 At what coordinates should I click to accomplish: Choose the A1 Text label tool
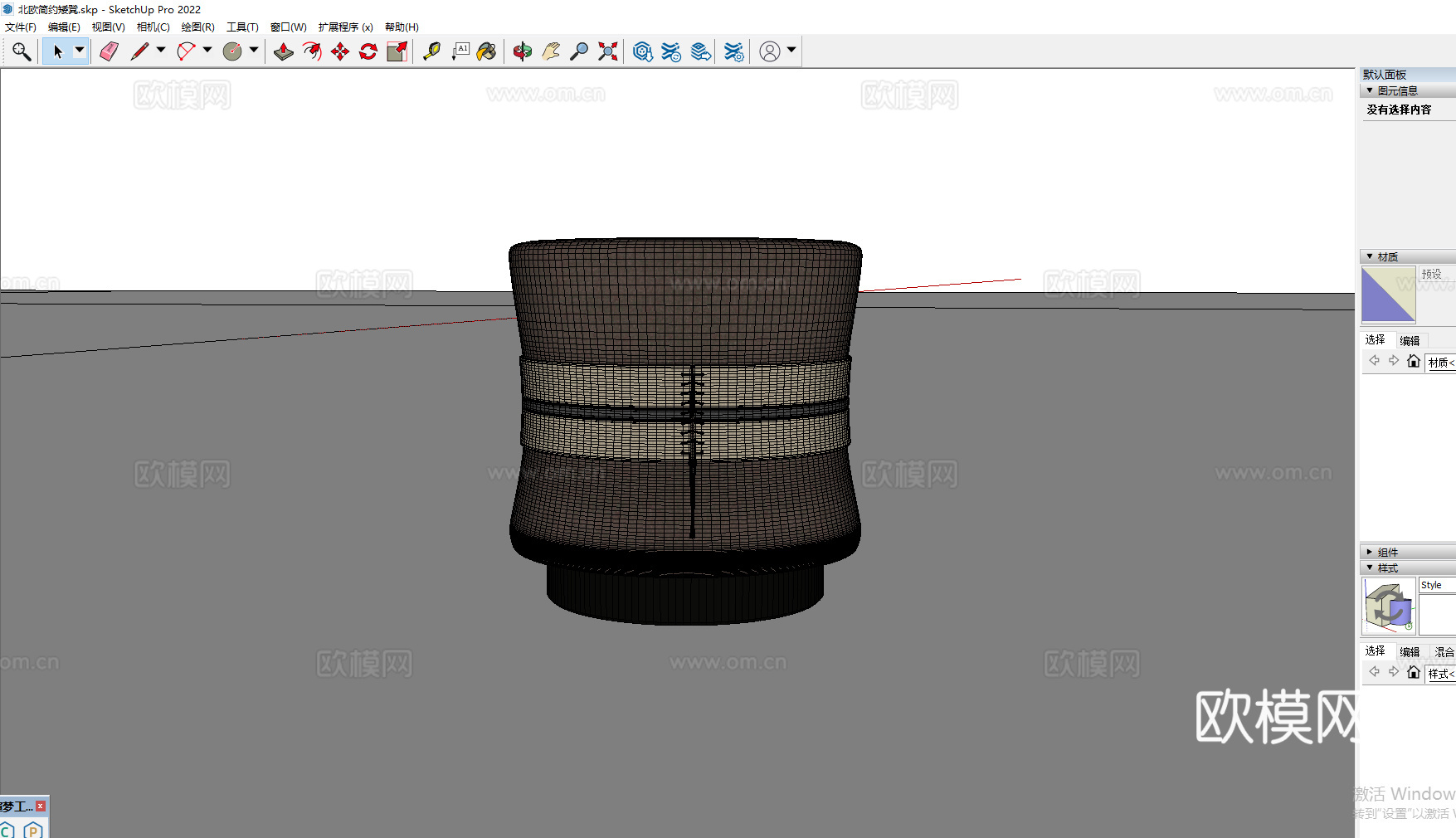pyautogui.click(x=460, y=51)
